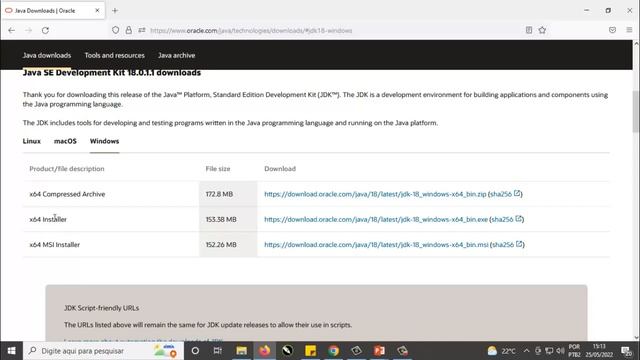640x360 pixels.
Task: Click external-link icon in zip row
Action: [517, 193]
